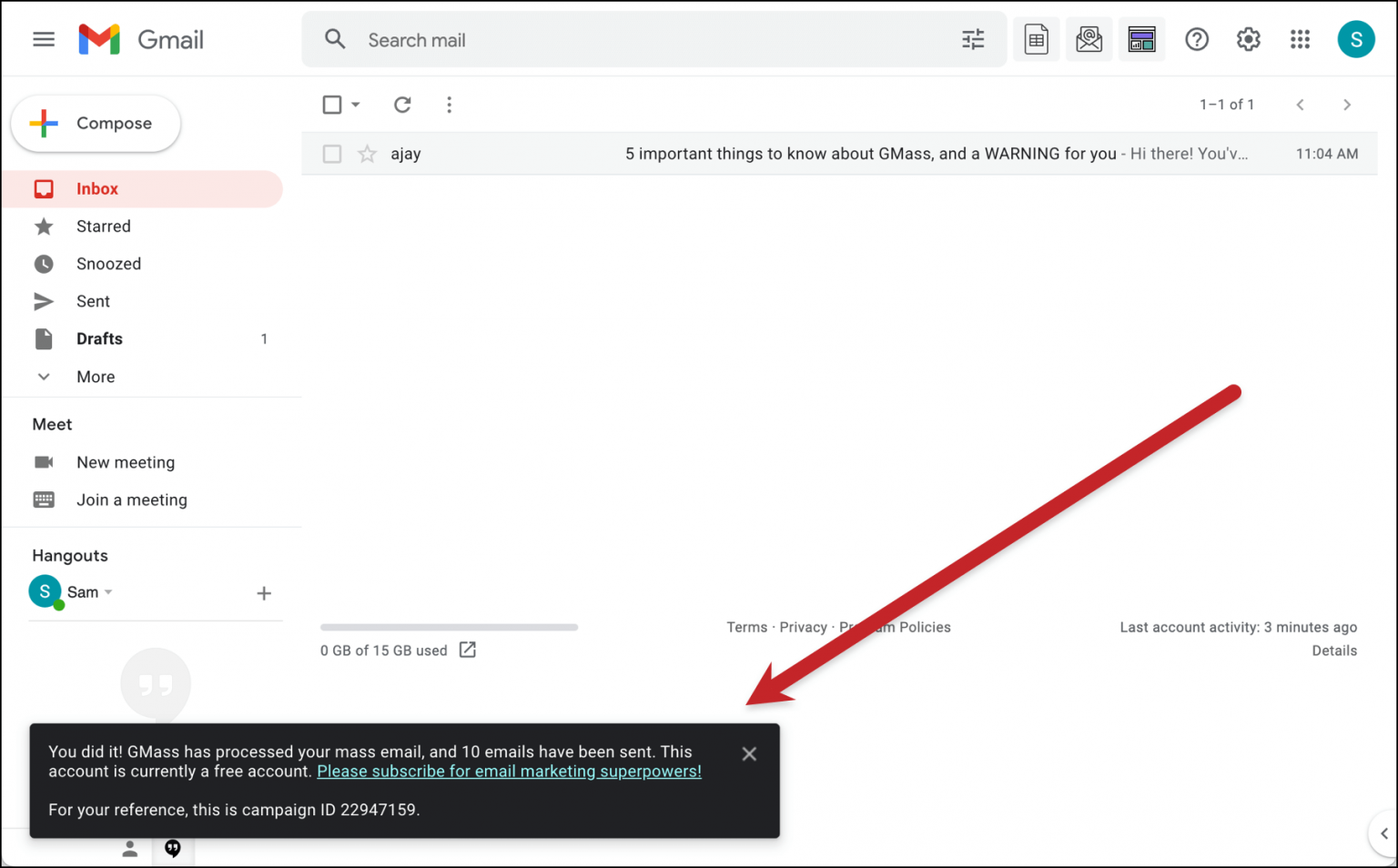Click the GMass envelope campaign icon

(1089, 39)
